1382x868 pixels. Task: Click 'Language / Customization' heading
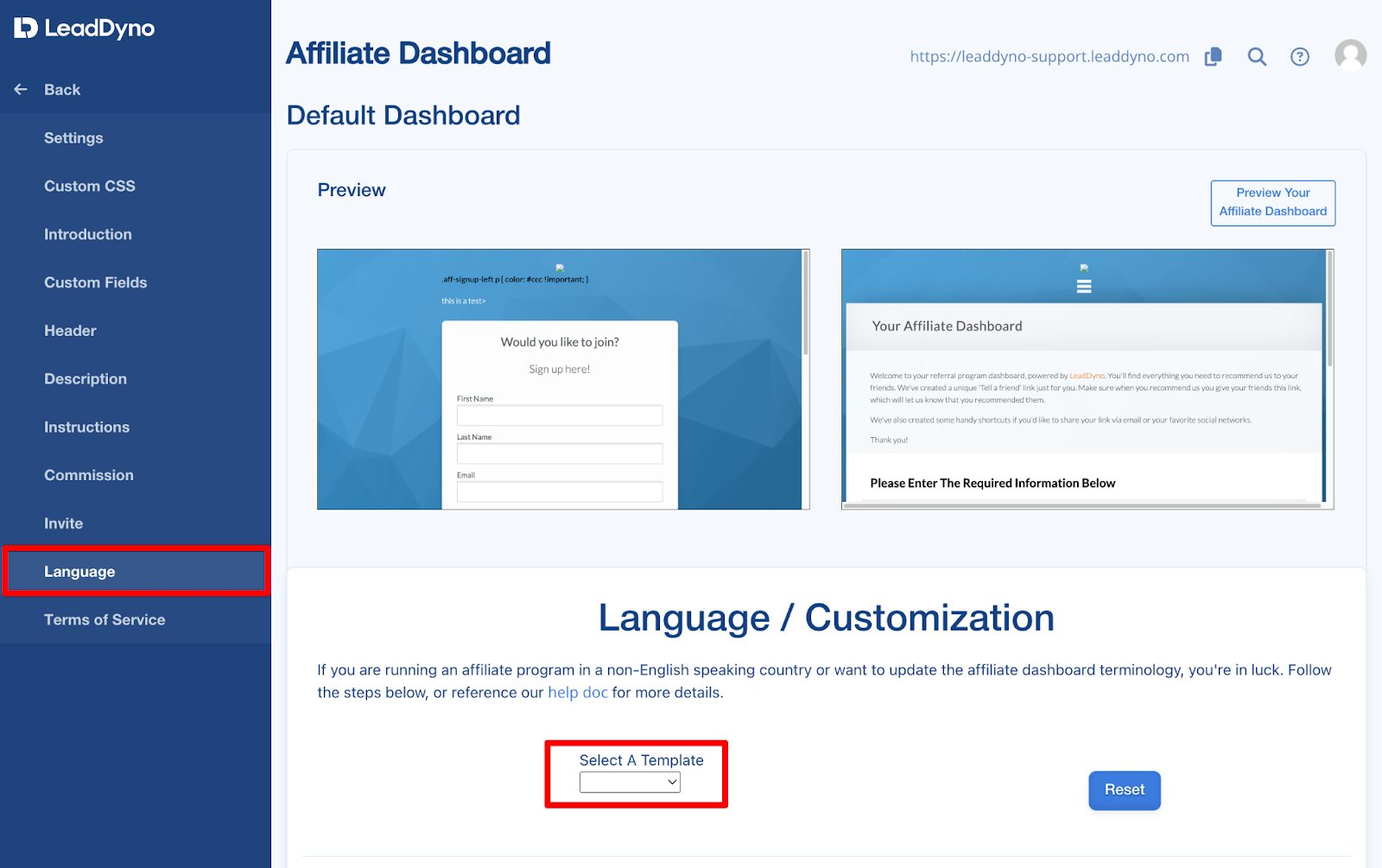[827, 618]
